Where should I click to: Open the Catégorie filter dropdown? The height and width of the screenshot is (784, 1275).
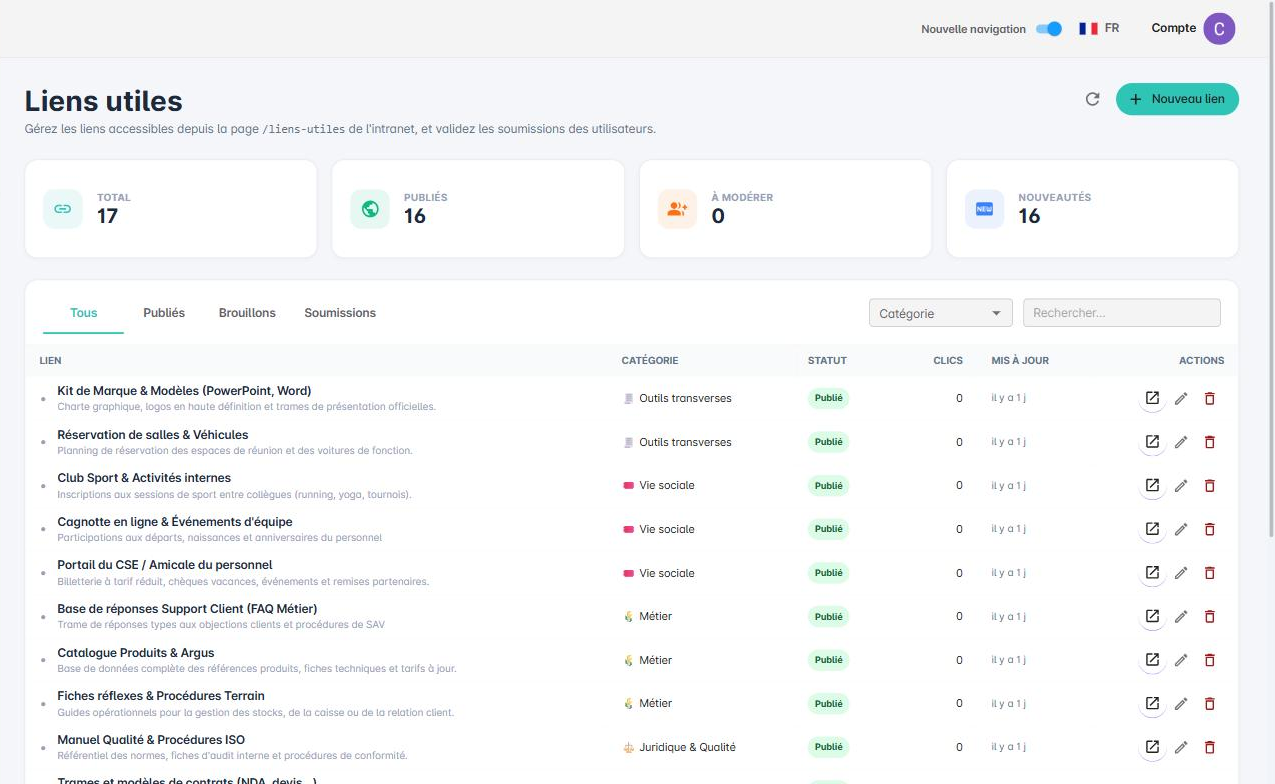click(x=941, y=313)
